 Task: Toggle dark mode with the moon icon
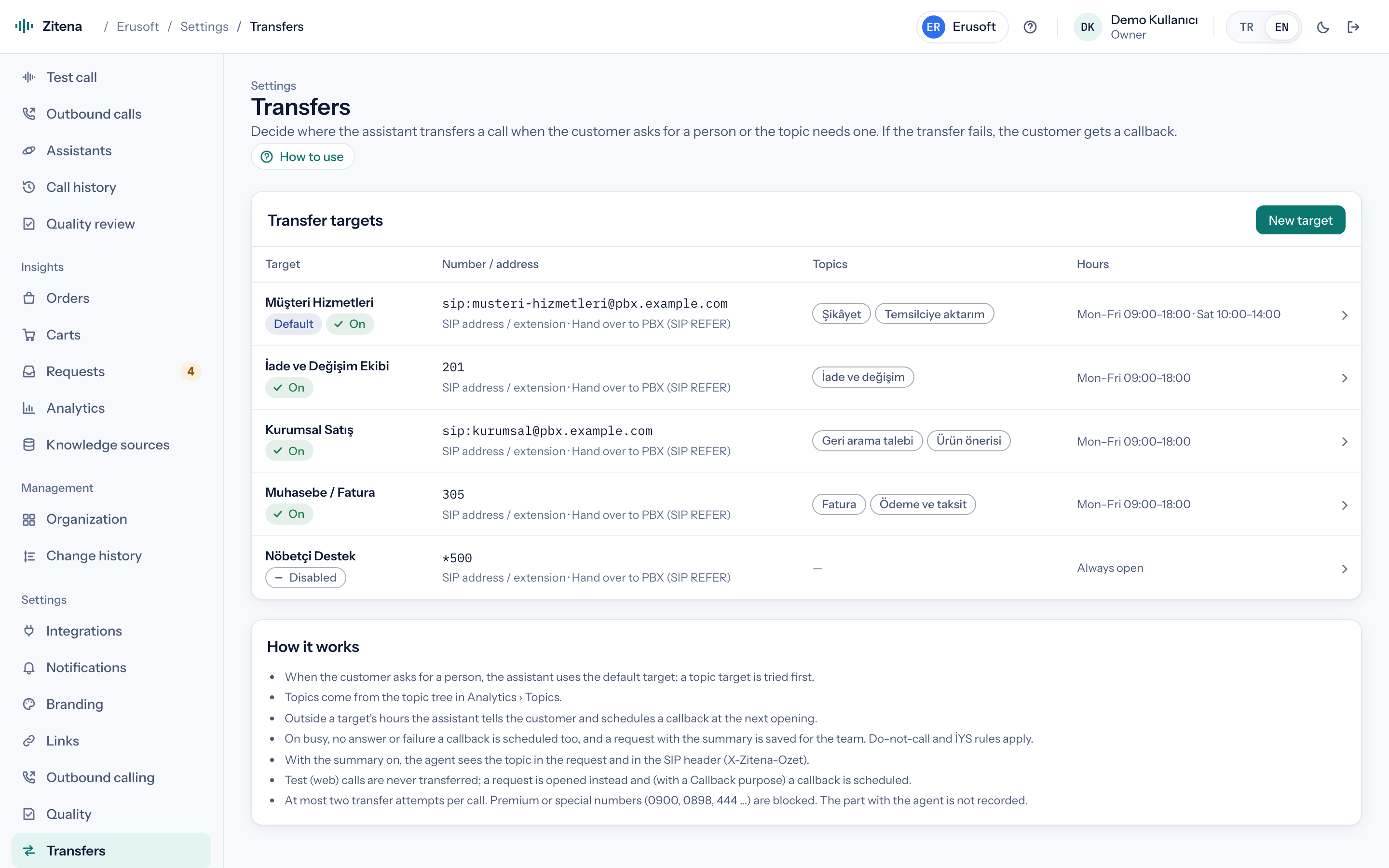1322,27
